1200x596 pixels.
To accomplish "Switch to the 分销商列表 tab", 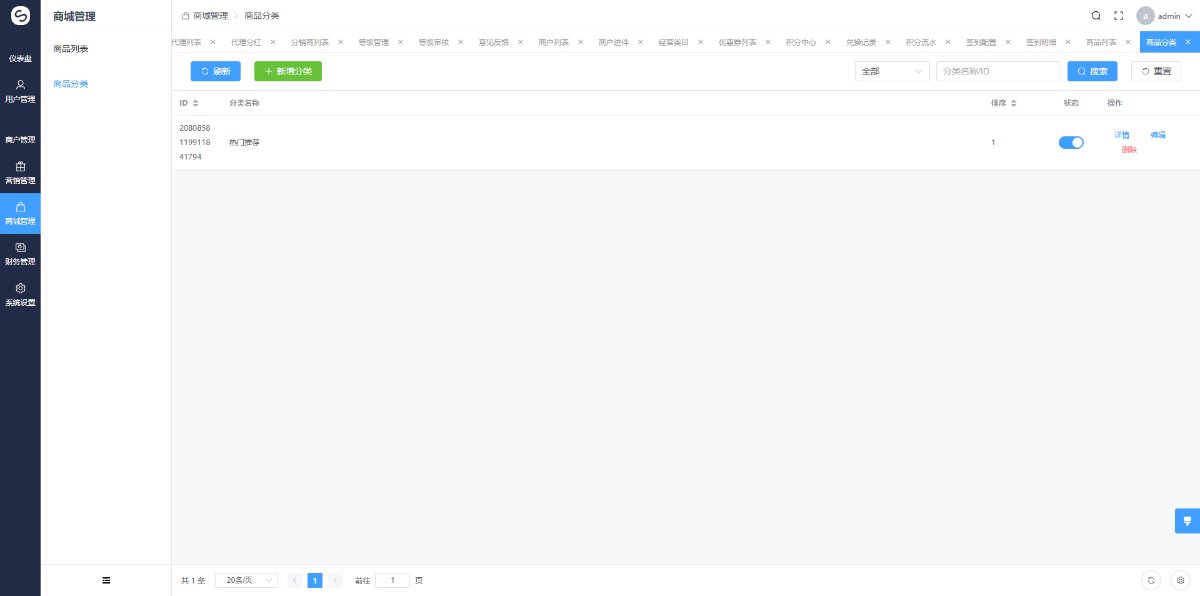I will 310,42.
